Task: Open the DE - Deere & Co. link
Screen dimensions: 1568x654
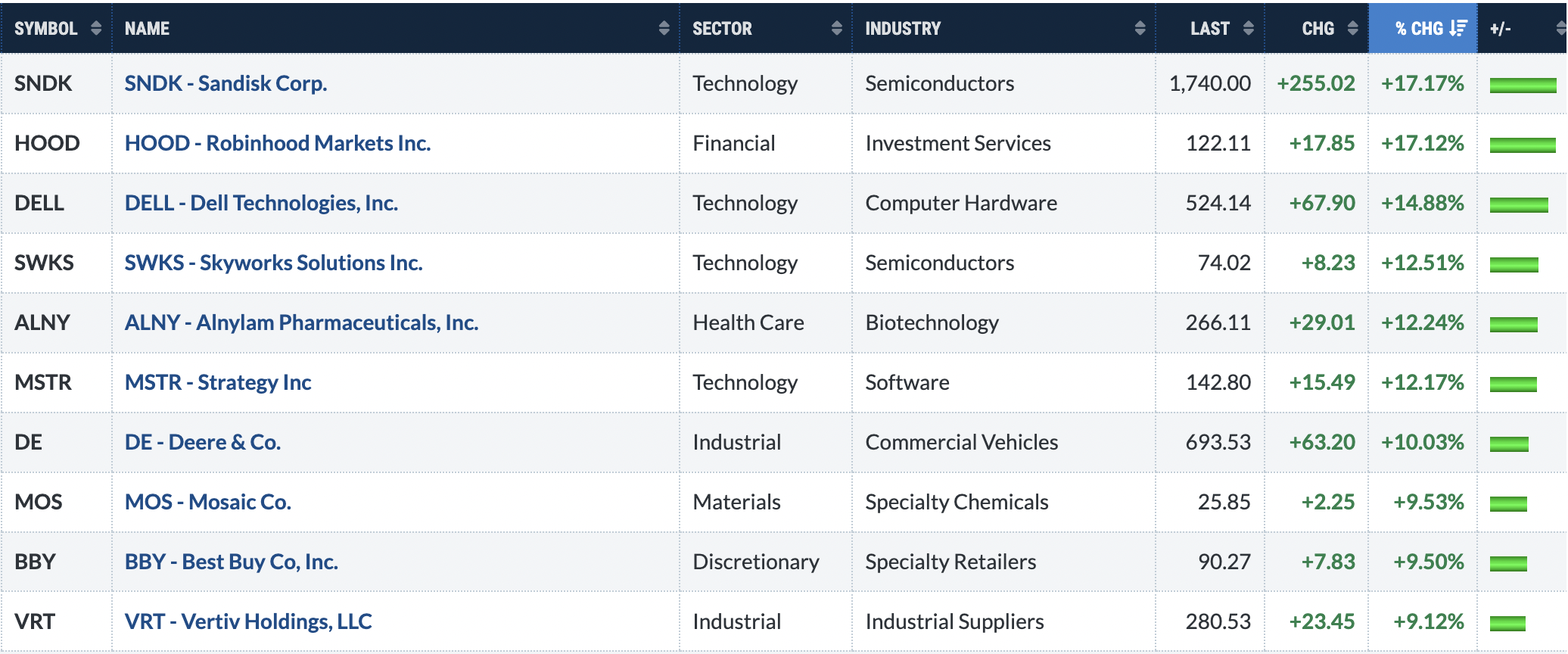Action: pos(203,442)
